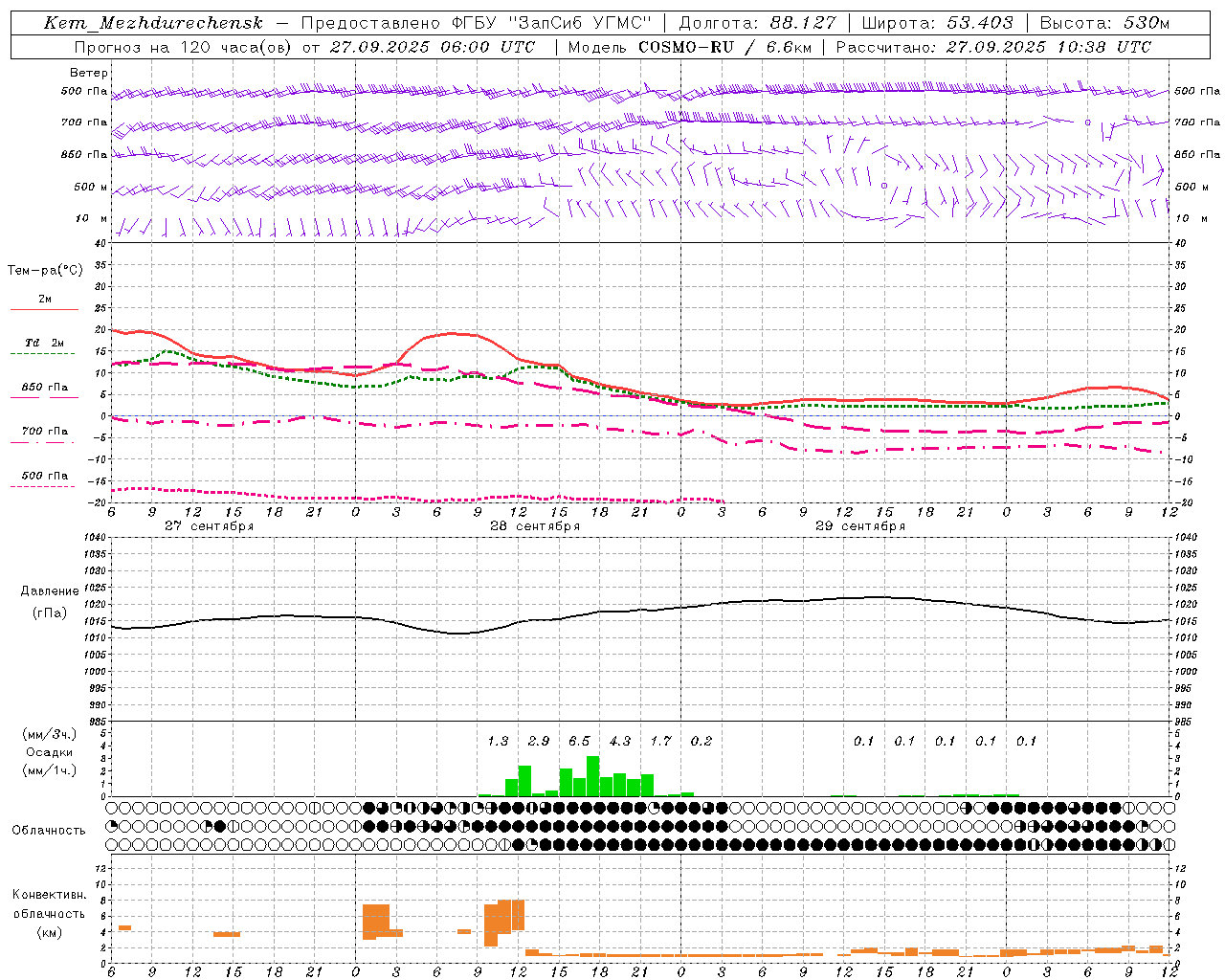
Task: Click the Давление panel label
Action: click(50, 591)
